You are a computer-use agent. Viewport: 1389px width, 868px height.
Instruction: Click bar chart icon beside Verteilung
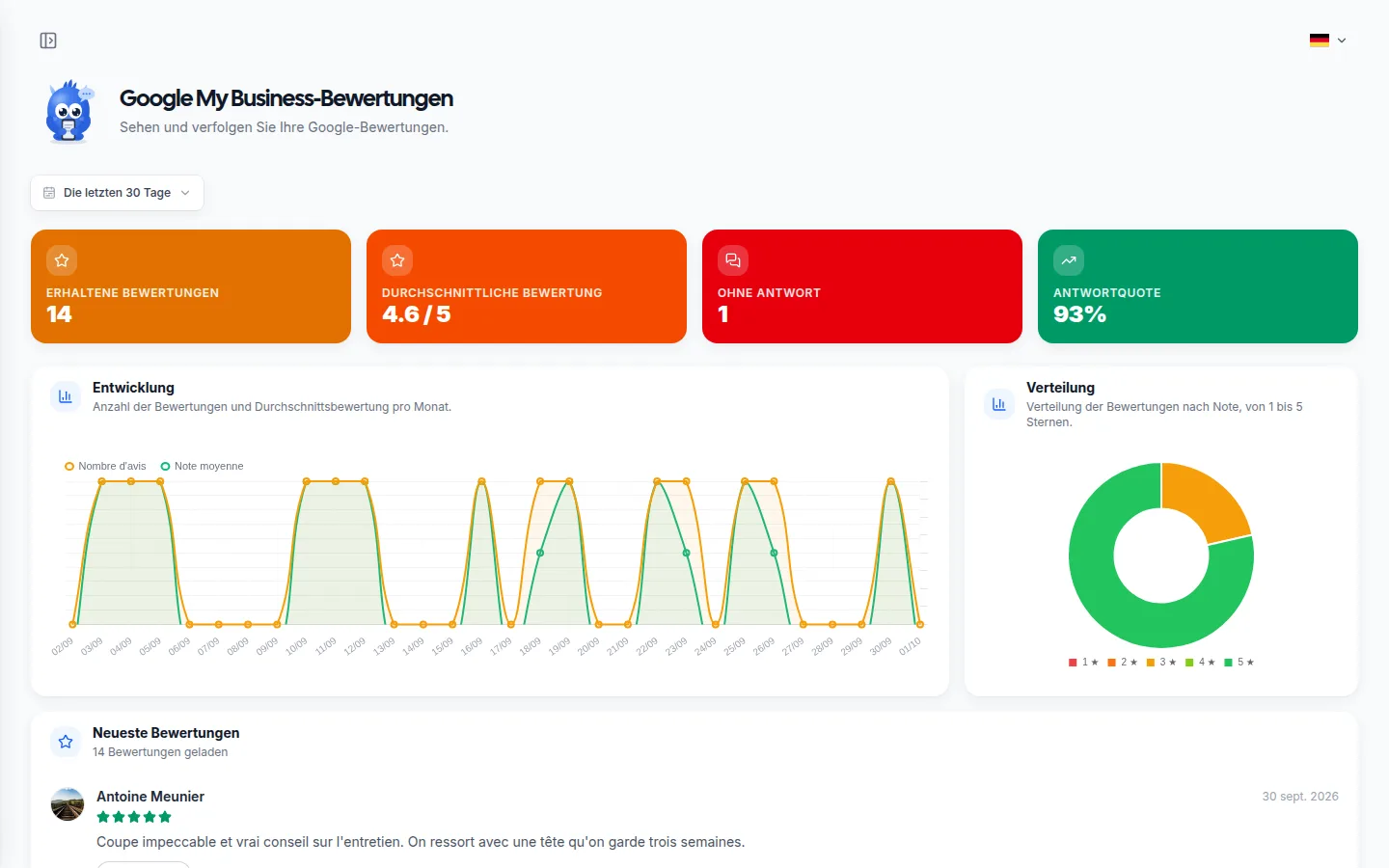click(x=999, y=404)
